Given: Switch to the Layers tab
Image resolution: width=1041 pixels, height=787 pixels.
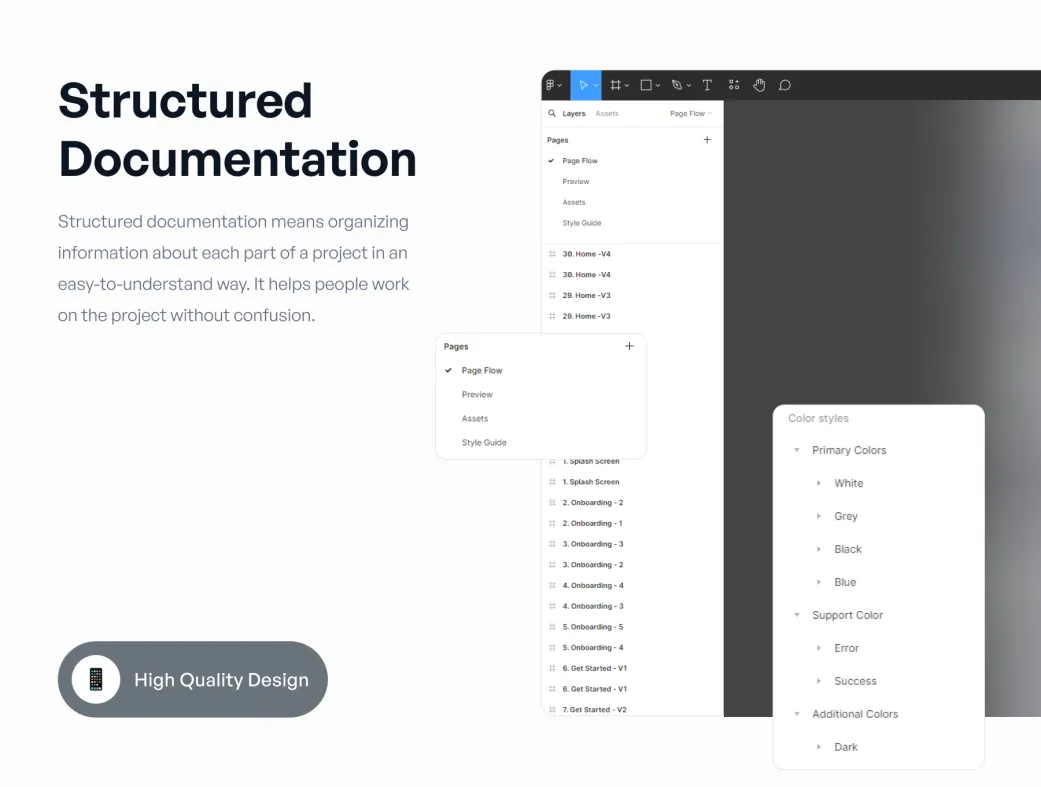Looking at the screenshot, I should 574,114.
